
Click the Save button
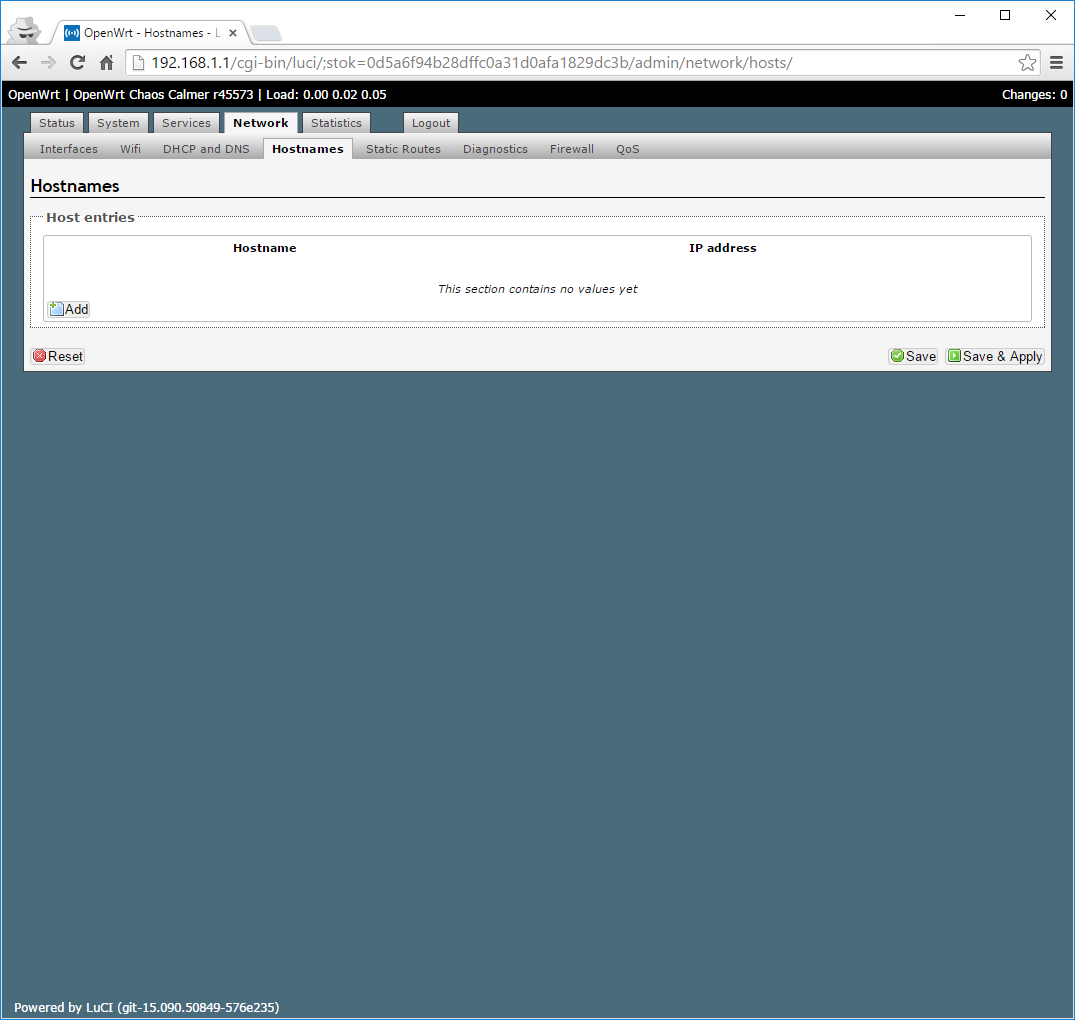point(913,356)
